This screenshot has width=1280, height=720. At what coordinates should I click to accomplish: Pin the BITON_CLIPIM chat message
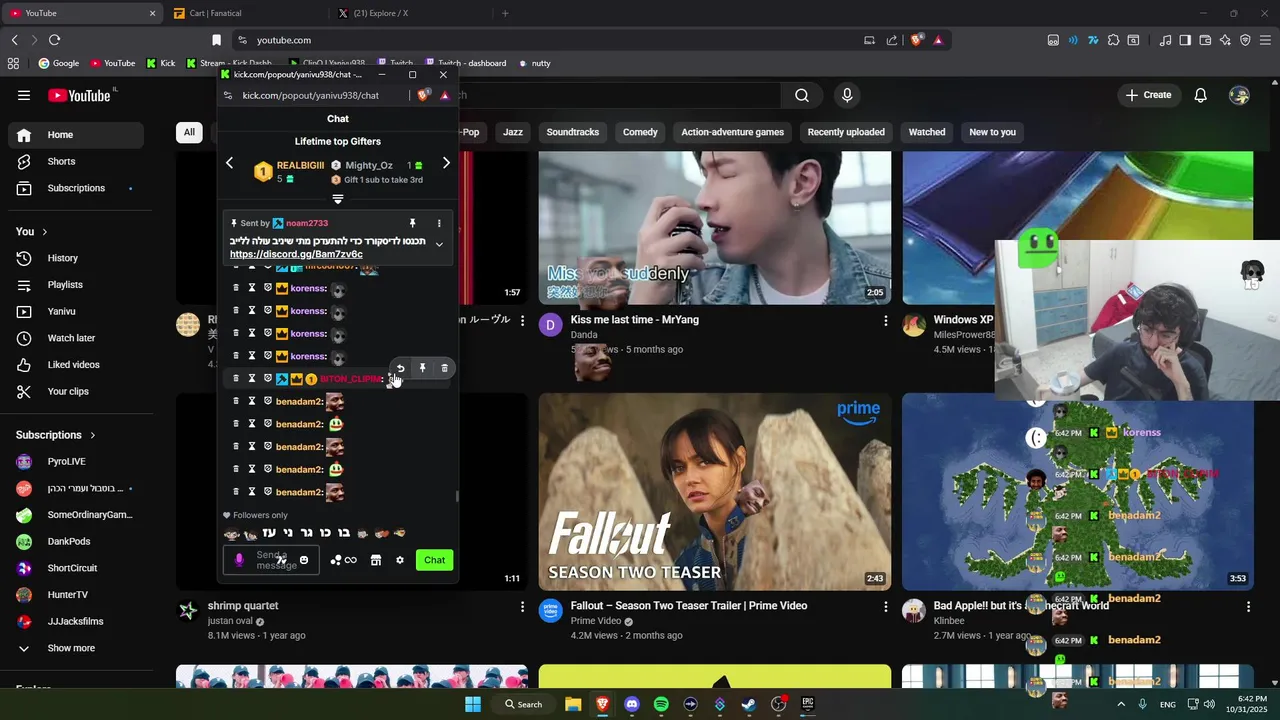pyautogui.click(x=422, y=368)
